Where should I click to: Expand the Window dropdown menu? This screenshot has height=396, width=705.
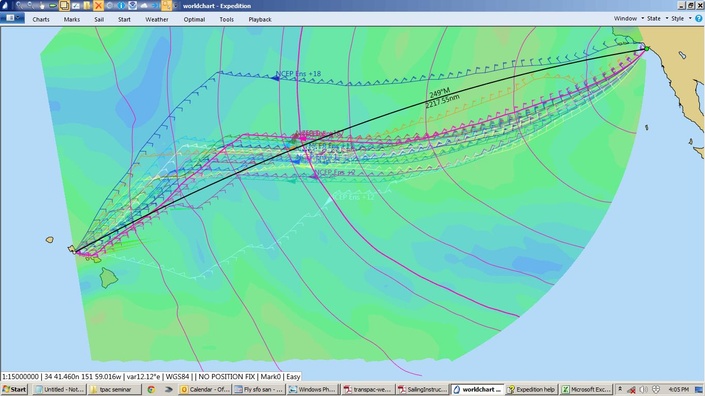pyautogui.click(x=629, y=18)
